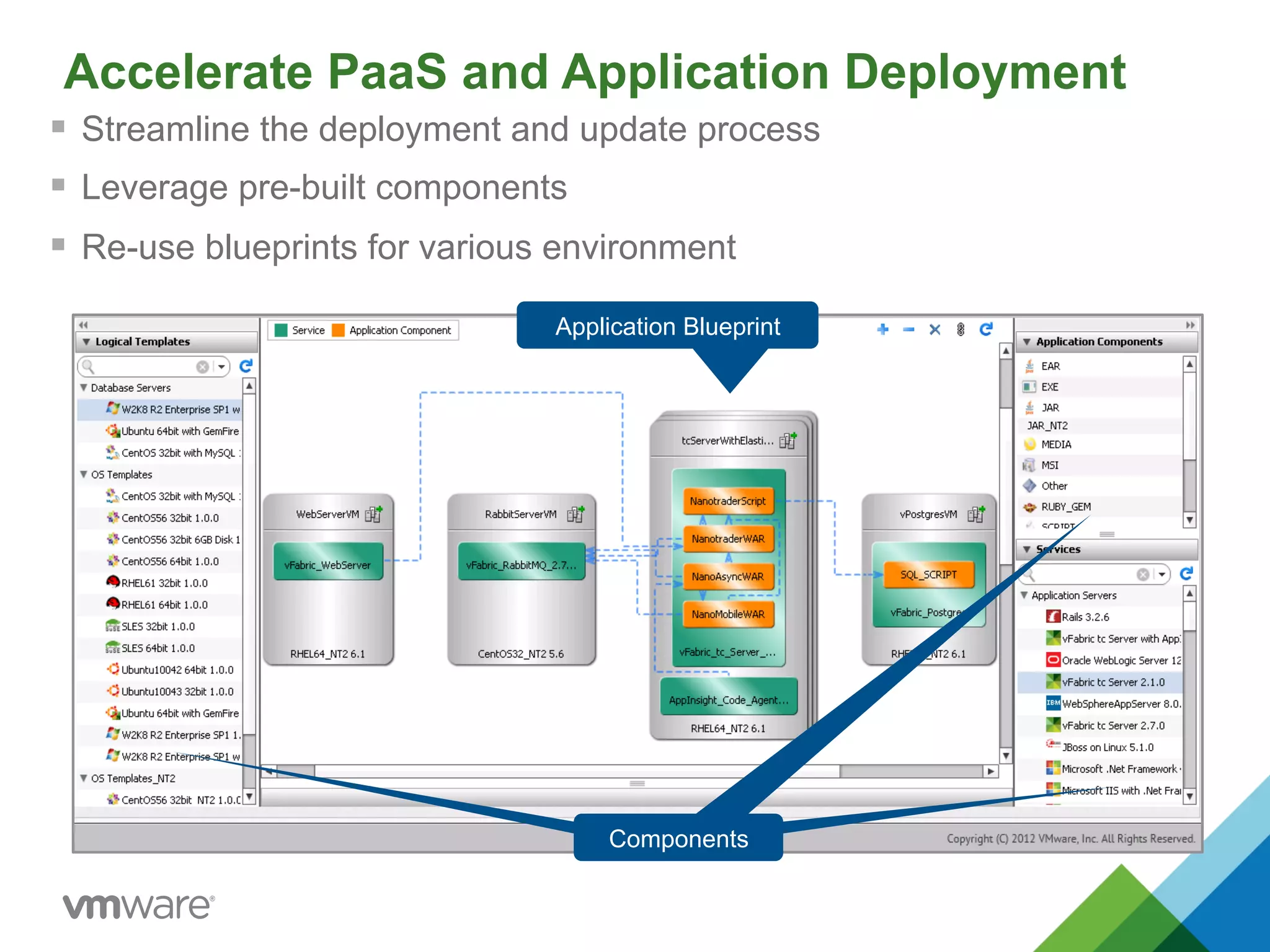Click the zoom in plus icon
Image resolution: width=1270 pixels, height=952 pixels.
point(882,329)
